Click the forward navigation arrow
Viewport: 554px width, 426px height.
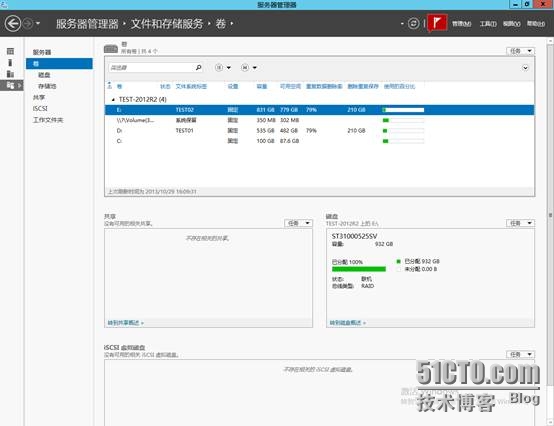[x=28, y=24]
